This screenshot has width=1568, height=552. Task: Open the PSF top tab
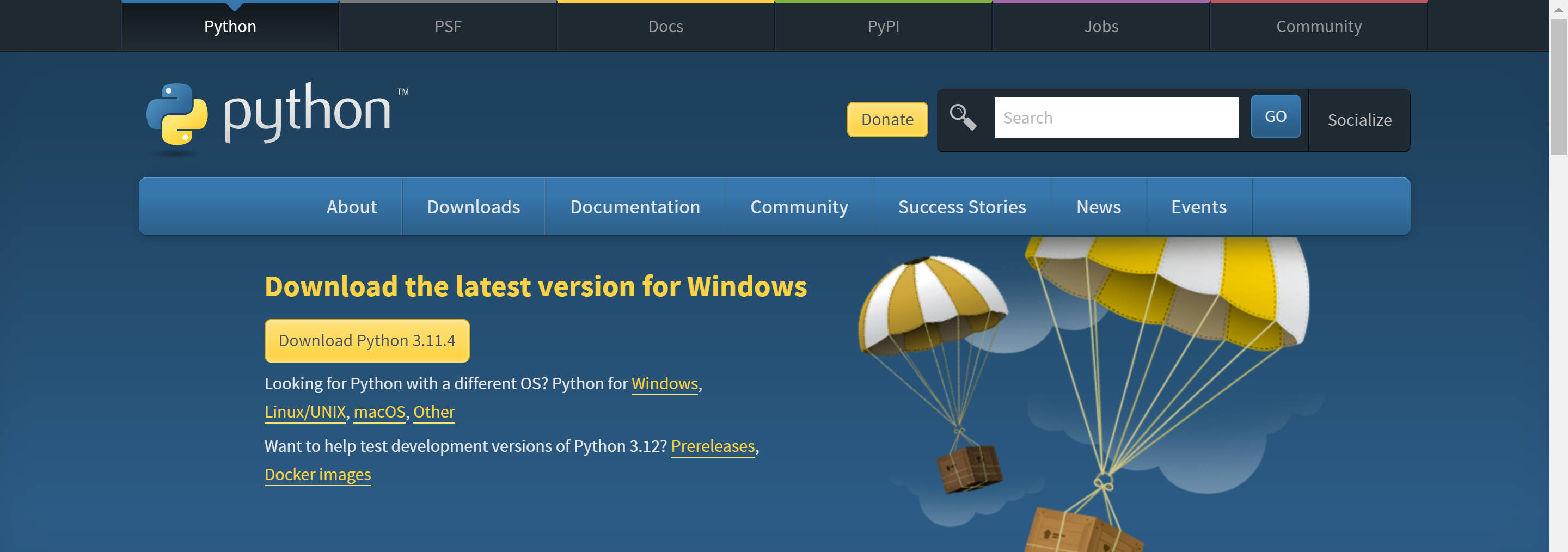(448, 26)
